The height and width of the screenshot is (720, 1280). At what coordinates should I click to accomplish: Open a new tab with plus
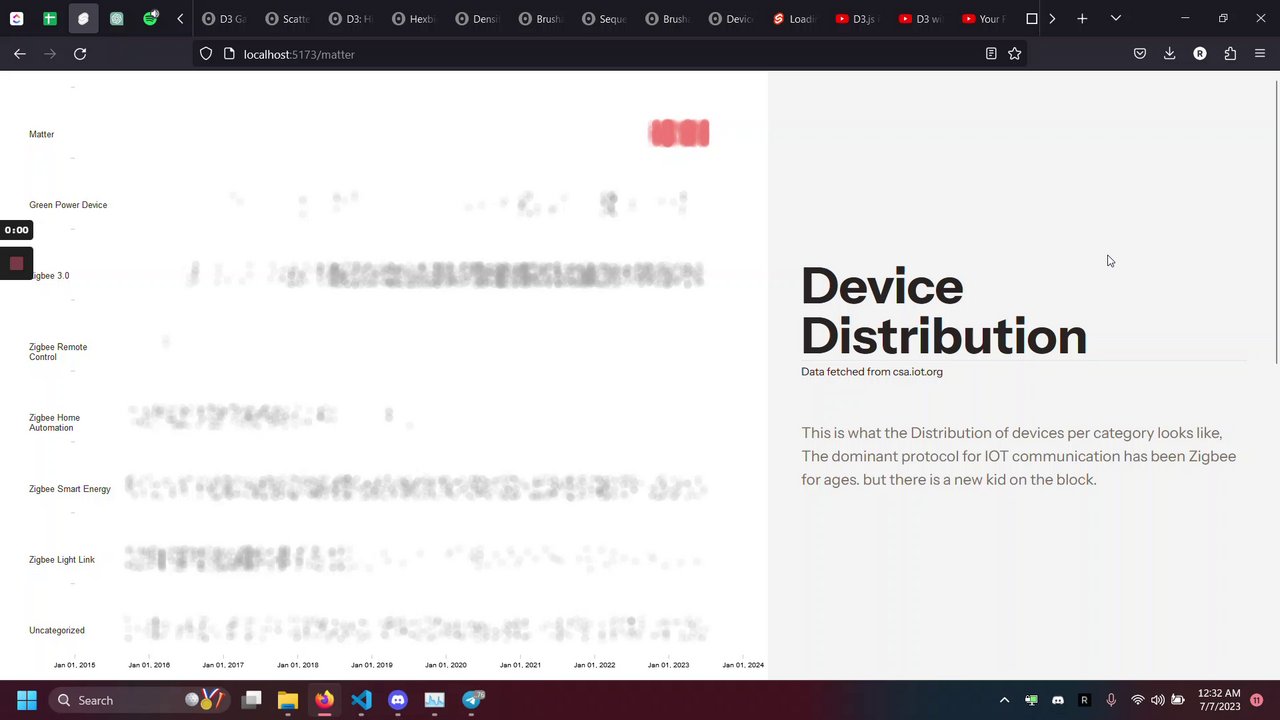tap(1082, 18)
